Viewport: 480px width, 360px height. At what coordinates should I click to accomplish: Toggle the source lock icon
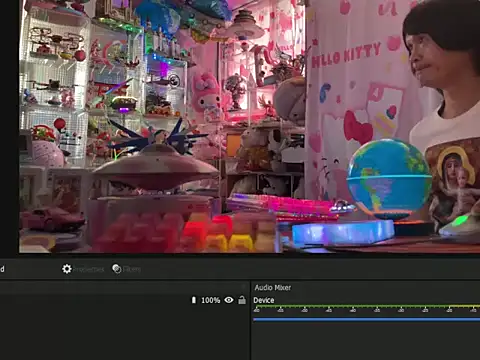coord(242,300)
